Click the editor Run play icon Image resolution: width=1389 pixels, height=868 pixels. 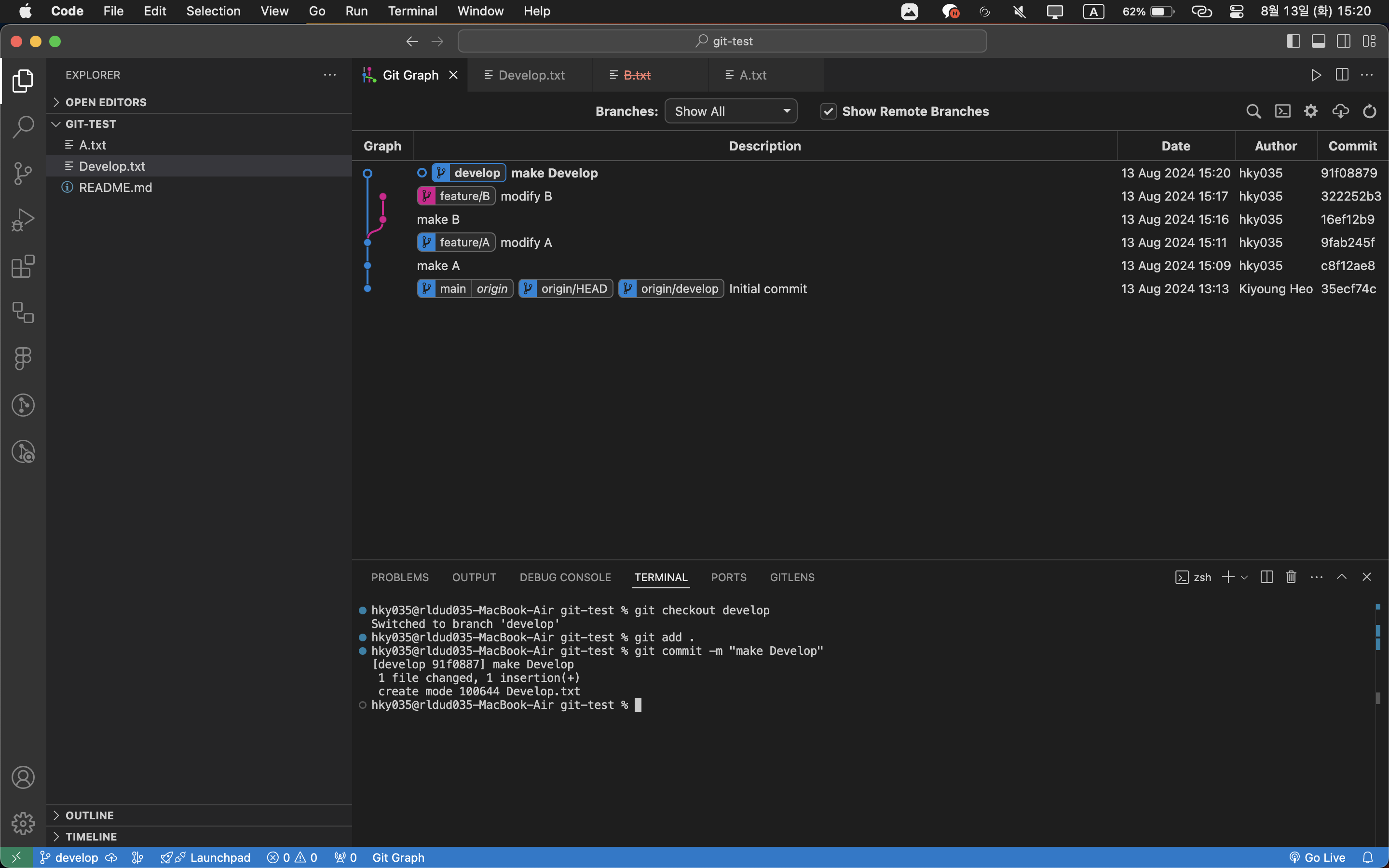coord(1316,75)
